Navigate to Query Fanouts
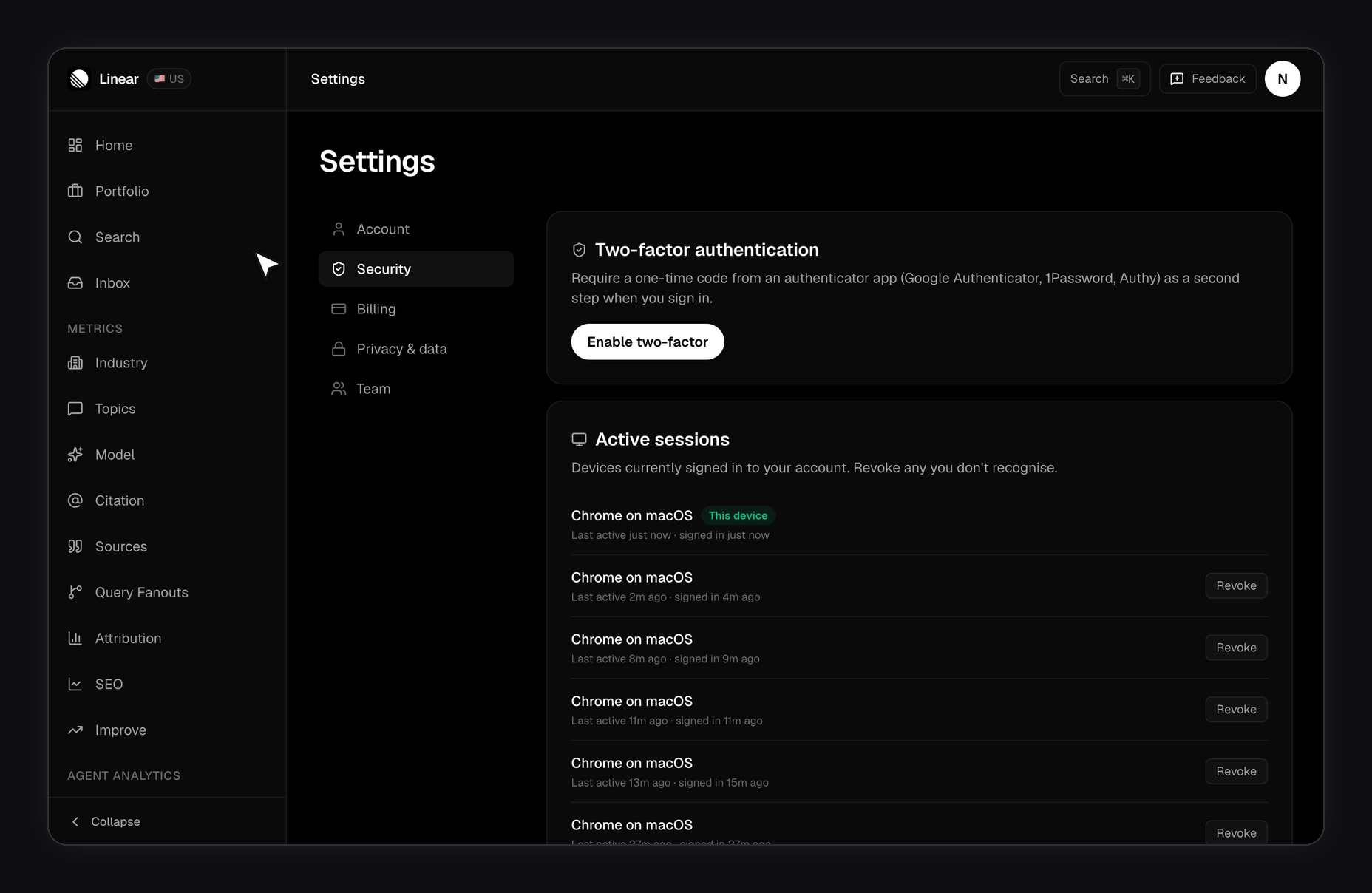Screen dimensions: 1372x893 coord(167,592)
